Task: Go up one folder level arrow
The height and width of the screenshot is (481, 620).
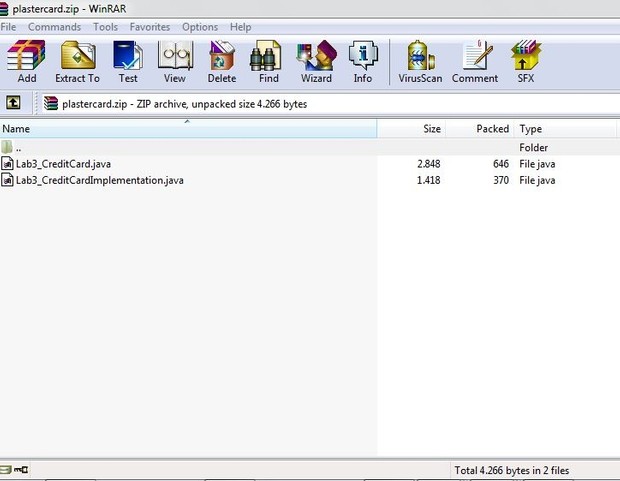Action: [x=13, y=103]
